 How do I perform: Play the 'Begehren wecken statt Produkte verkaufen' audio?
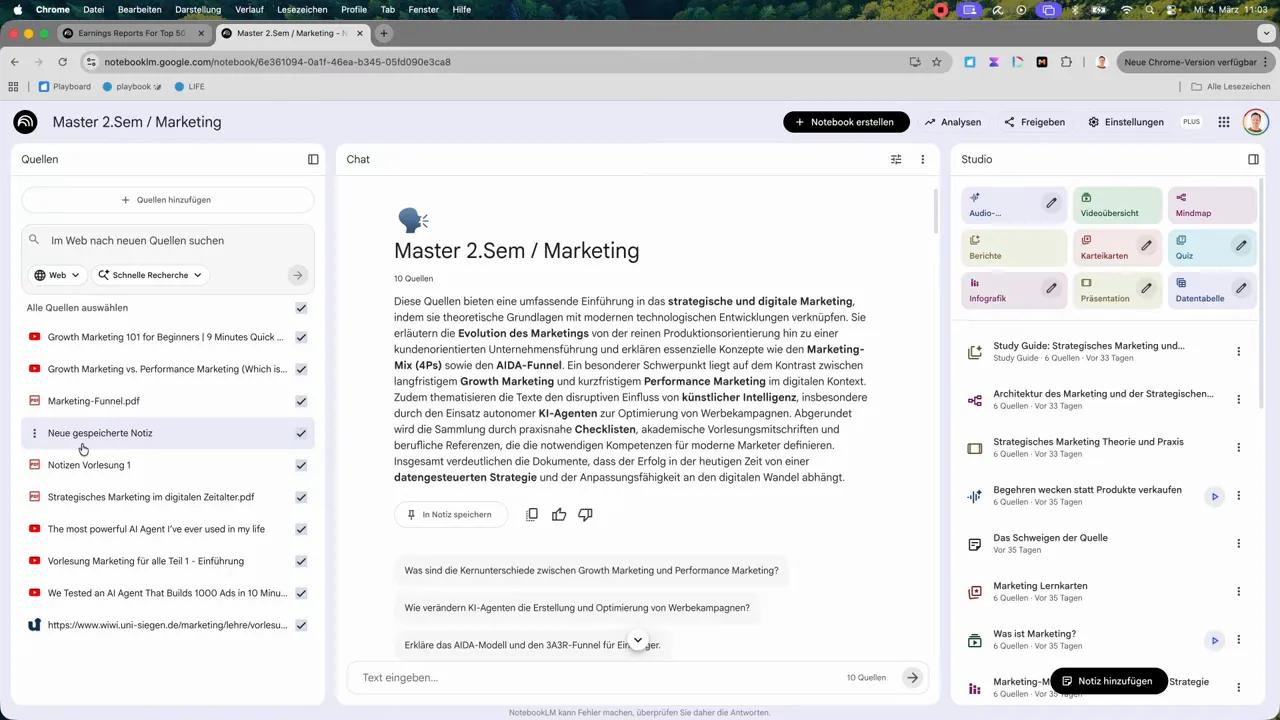(x=1214, y=496)
